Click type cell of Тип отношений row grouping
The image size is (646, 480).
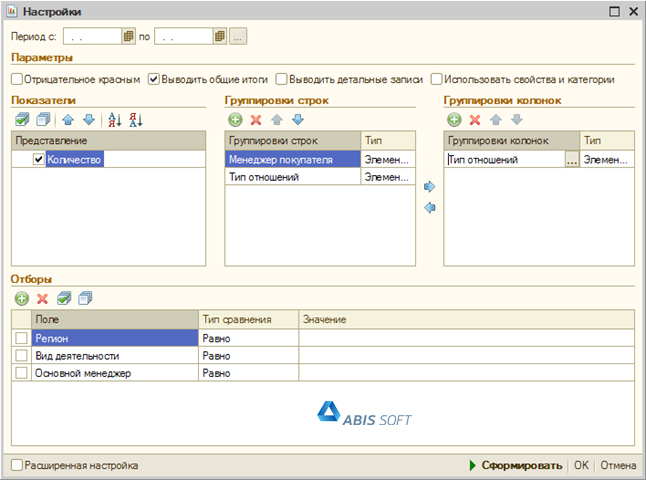[x=388, y=177]
